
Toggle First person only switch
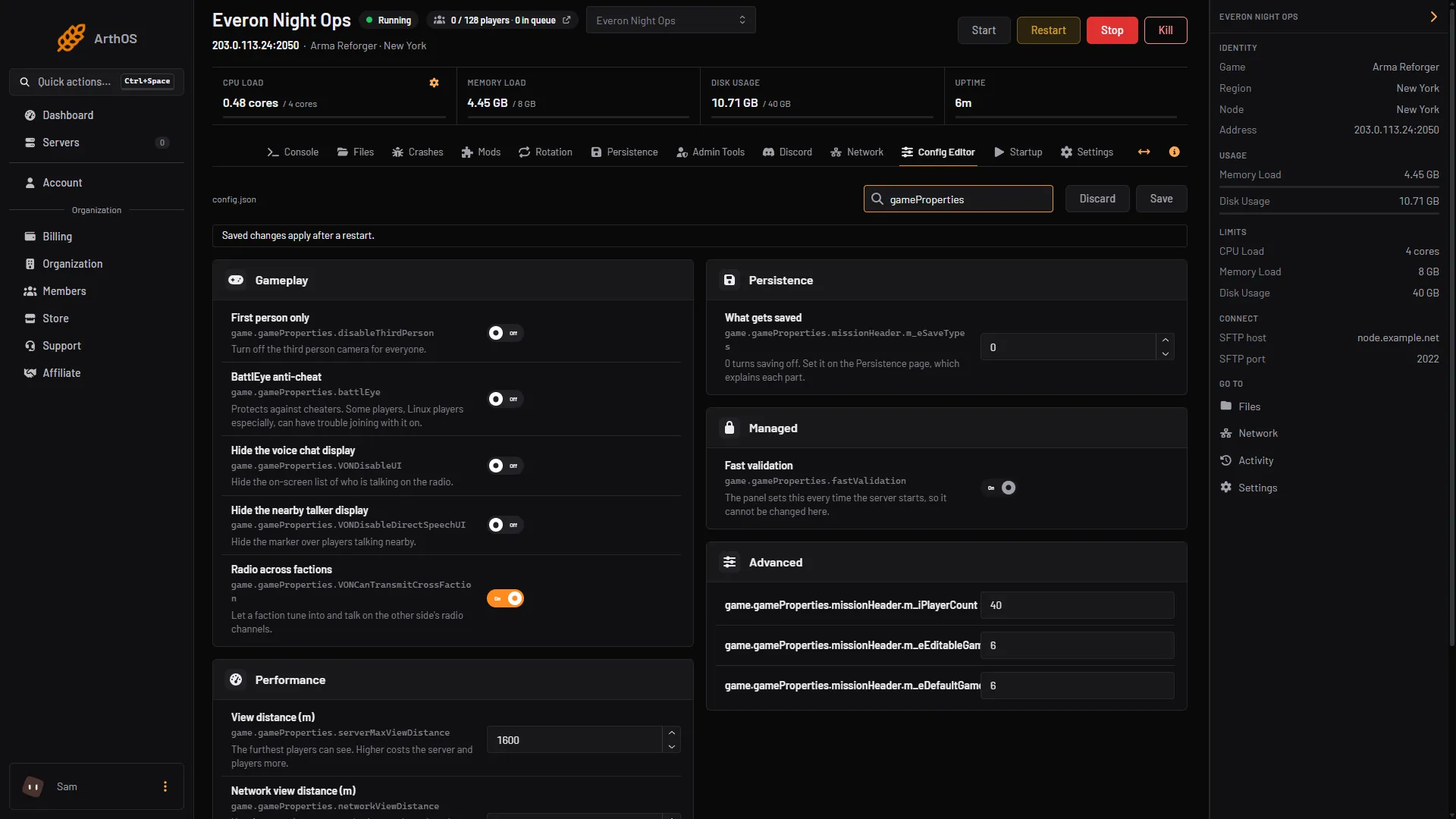click(x=505, y=333)
